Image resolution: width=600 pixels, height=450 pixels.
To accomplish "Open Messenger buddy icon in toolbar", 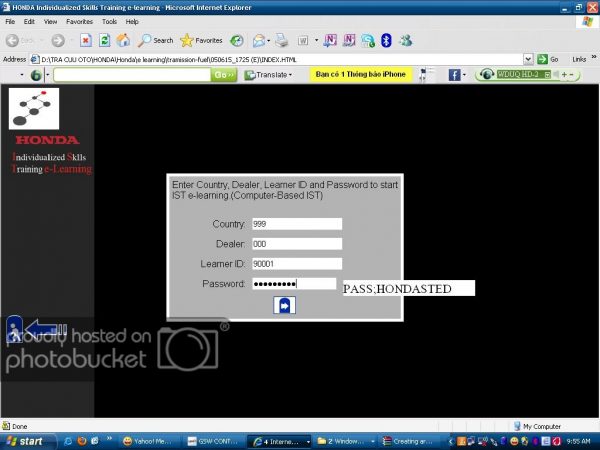I will (406, 40).
